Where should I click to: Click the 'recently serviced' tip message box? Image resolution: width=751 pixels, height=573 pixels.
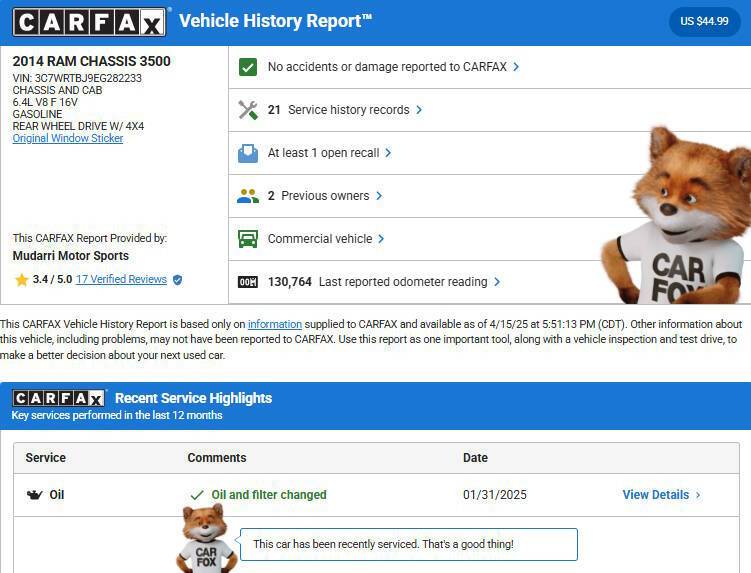point(409,544)
